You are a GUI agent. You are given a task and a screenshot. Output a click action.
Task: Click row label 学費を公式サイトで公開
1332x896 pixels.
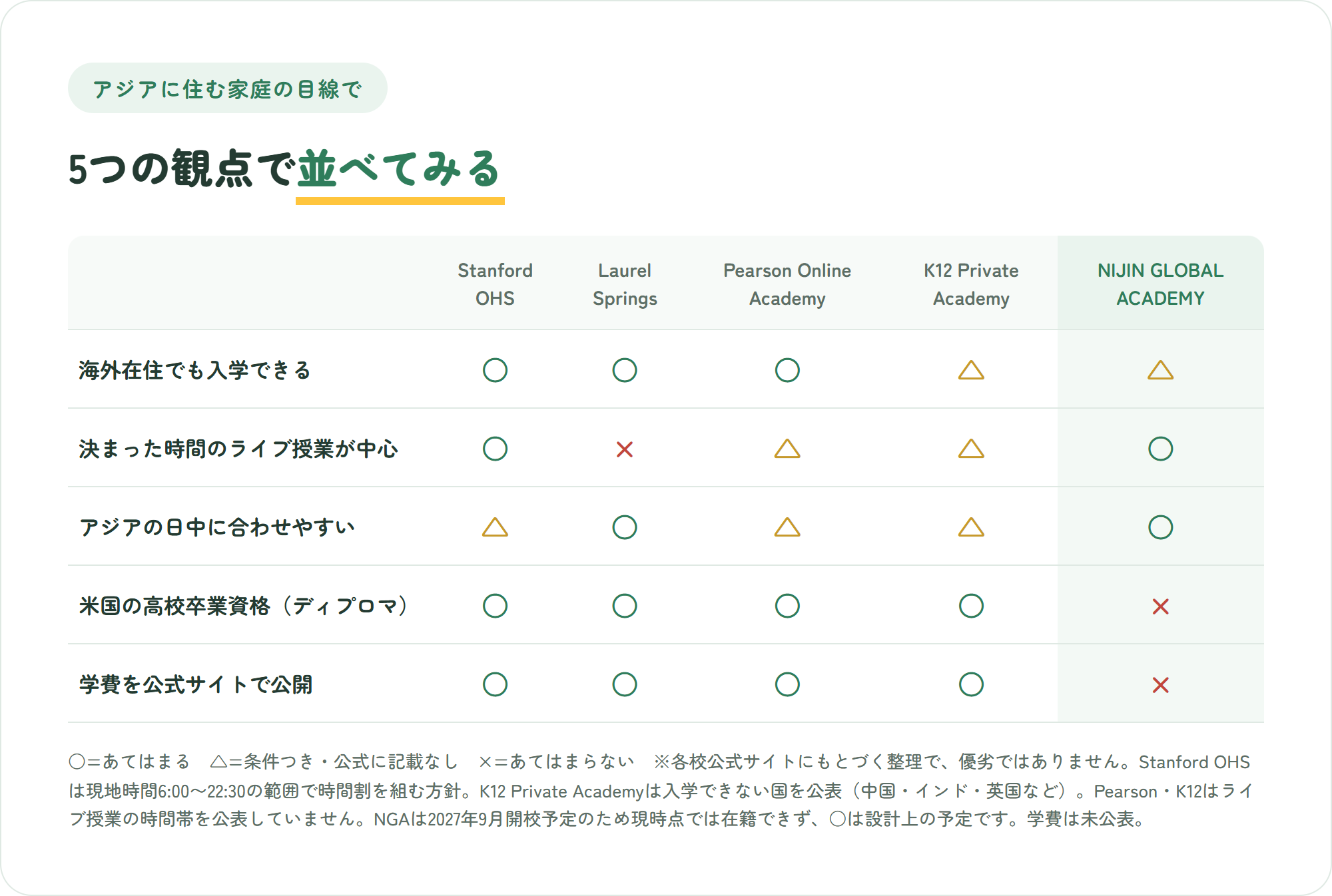click(195, 684)
